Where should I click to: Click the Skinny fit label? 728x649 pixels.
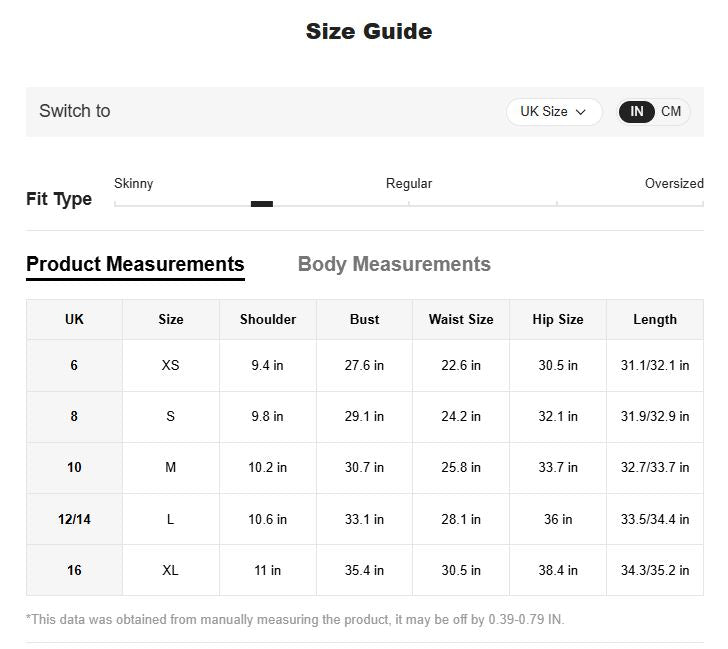click(134, 184)
